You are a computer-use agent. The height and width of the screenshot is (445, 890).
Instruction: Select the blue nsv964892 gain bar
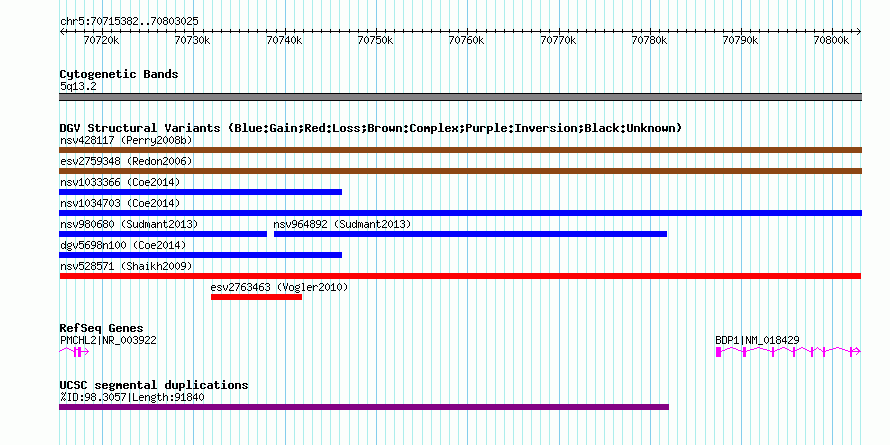(471, 234)
